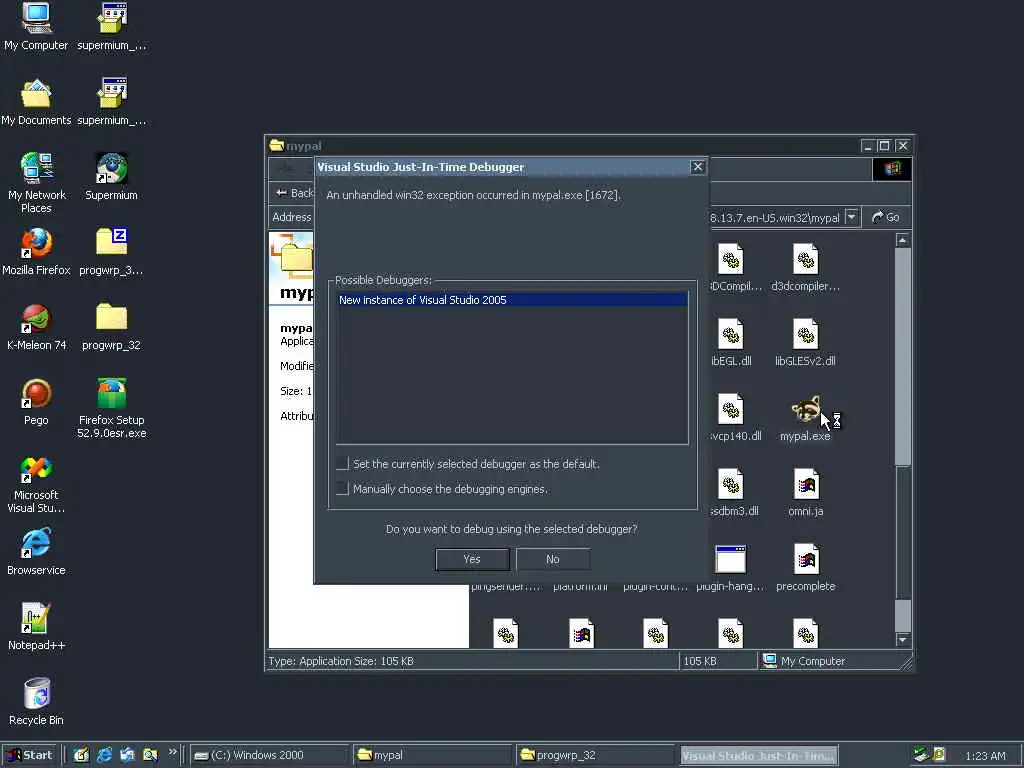This screenshot has width=1024, height=768.
Task: Enable 'Set the currently selected debugger as the default'
Action: 343,464
